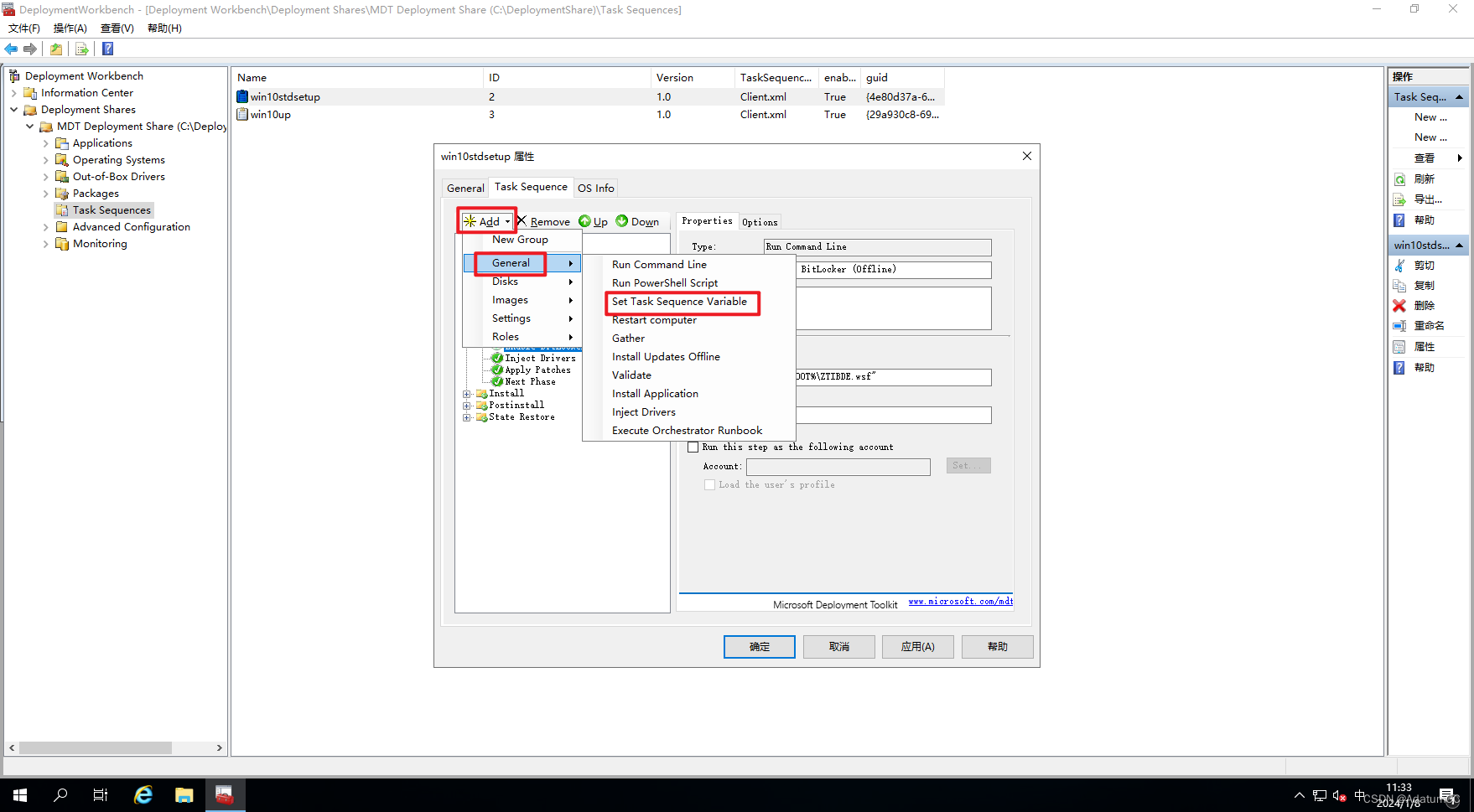
Task: Click the Export list icon in actions pane
Action: pos(1399,199)
